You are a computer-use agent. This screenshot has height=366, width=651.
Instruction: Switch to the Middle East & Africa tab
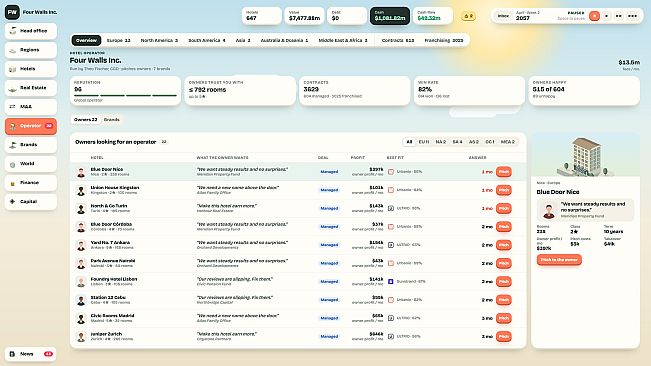coord(343,40)
